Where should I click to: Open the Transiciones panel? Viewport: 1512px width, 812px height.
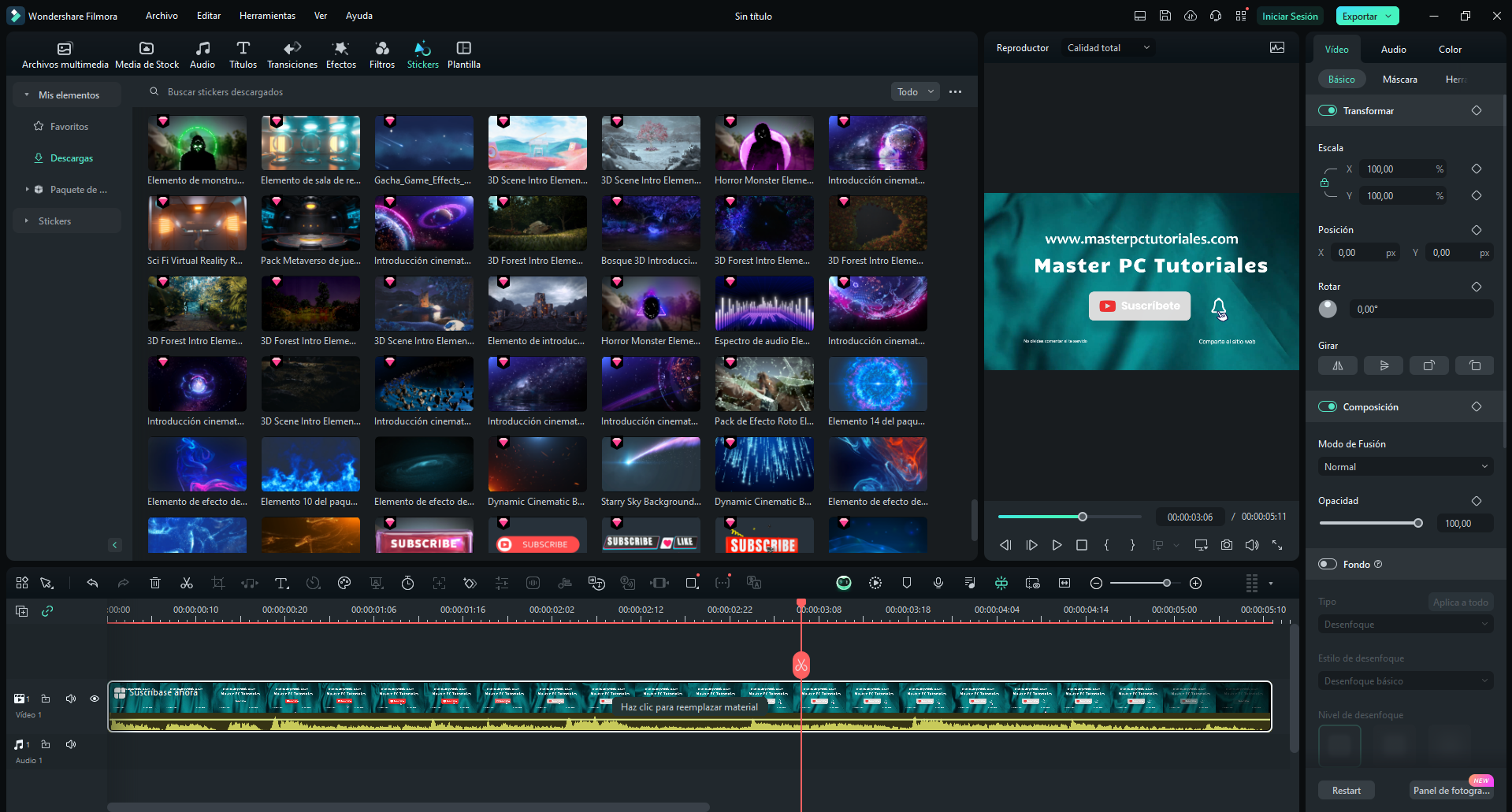[x=292, y=55]
